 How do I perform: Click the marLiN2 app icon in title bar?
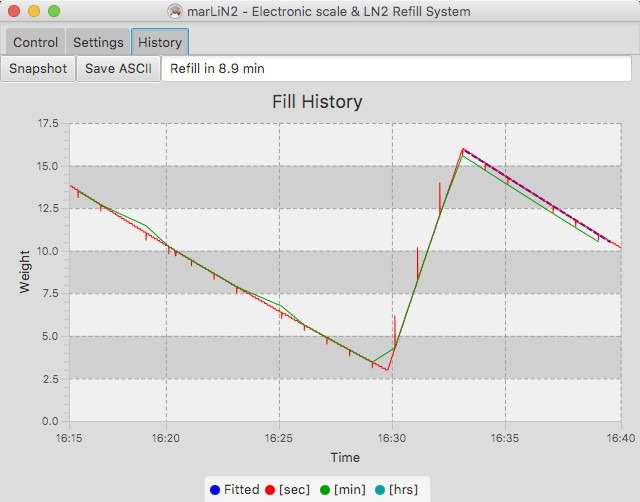(x=176, y=12)
